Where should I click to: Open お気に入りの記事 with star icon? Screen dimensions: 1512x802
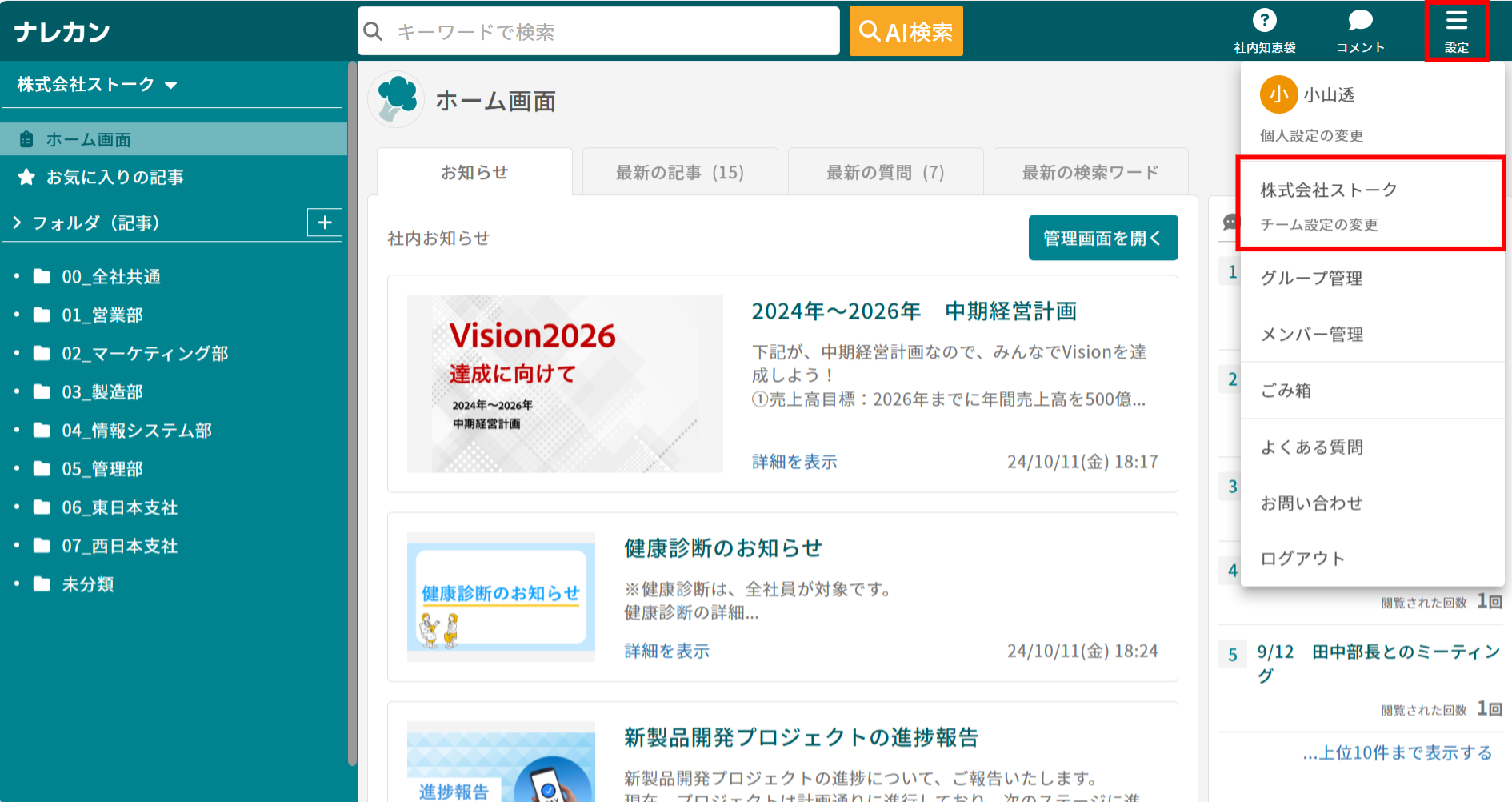coord(114,178)
